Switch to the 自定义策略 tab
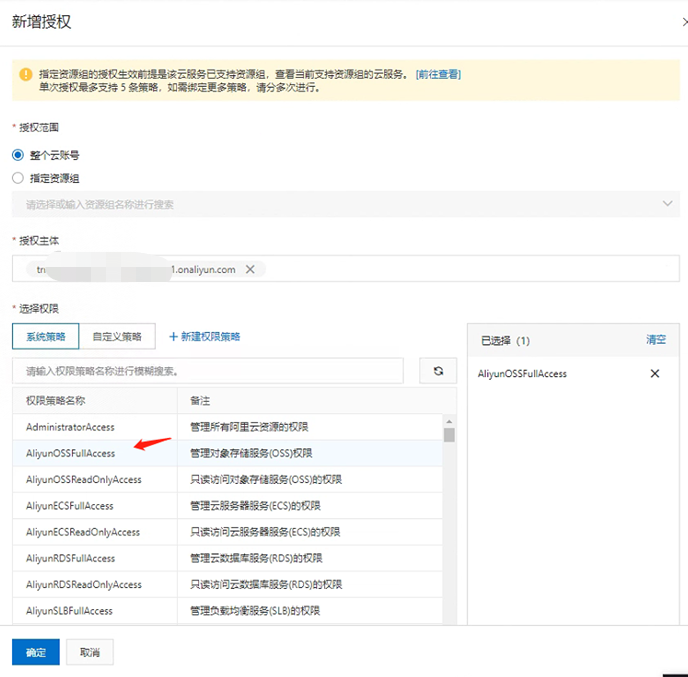The image size is (688, 677). pos(117,337)
